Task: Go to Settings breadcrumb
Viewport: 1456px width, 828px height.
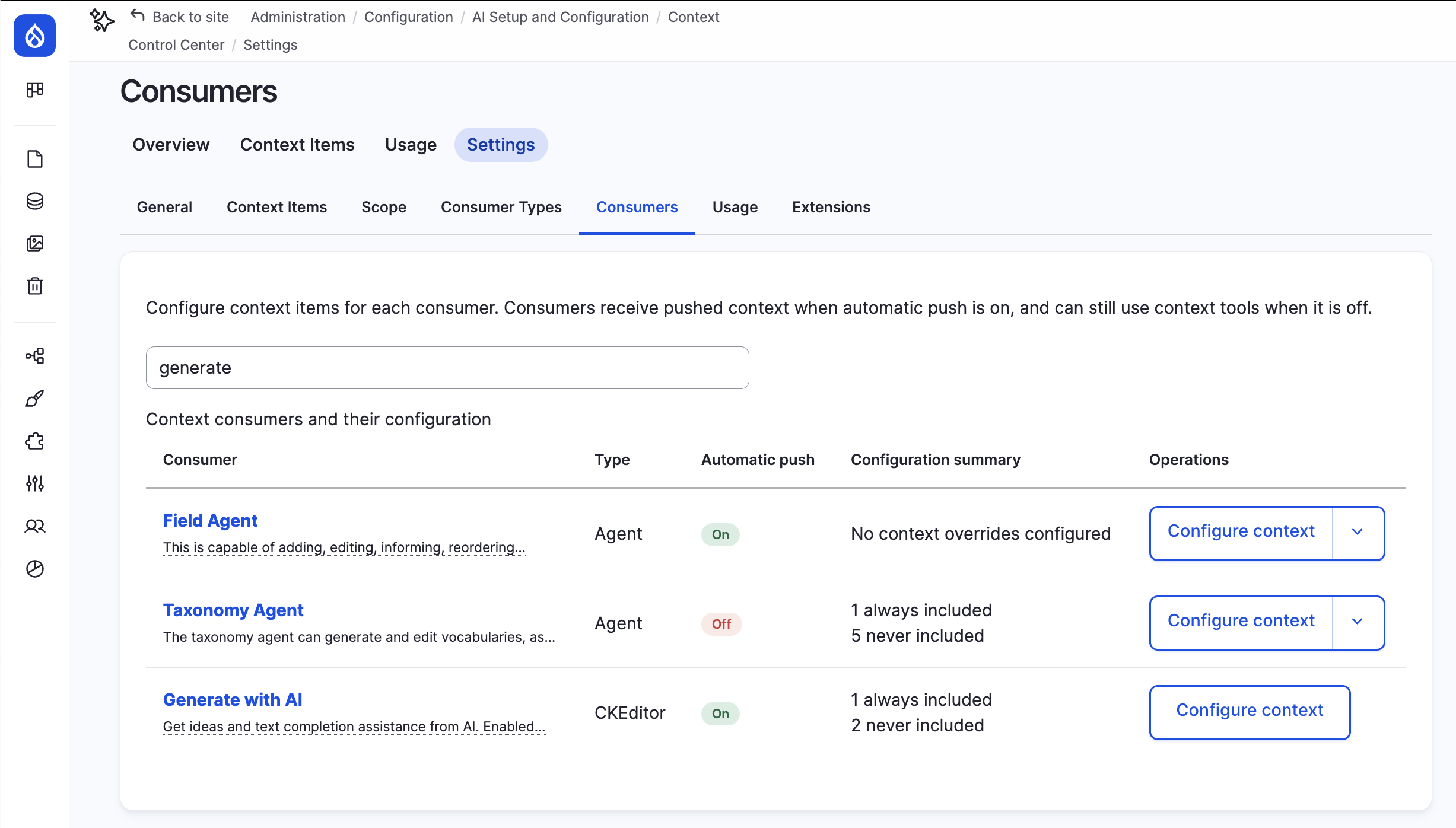Action: (x=270, y=45)
